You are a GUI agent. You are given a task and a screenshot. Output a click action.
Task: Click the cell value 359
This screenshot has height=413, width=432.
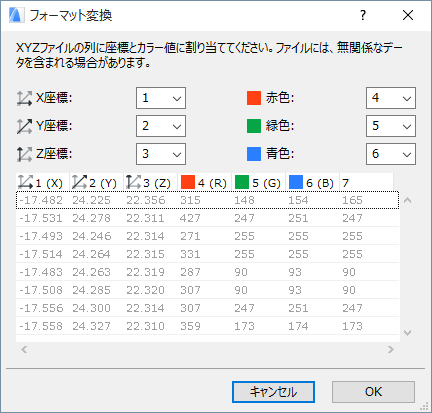pos(190,326)
